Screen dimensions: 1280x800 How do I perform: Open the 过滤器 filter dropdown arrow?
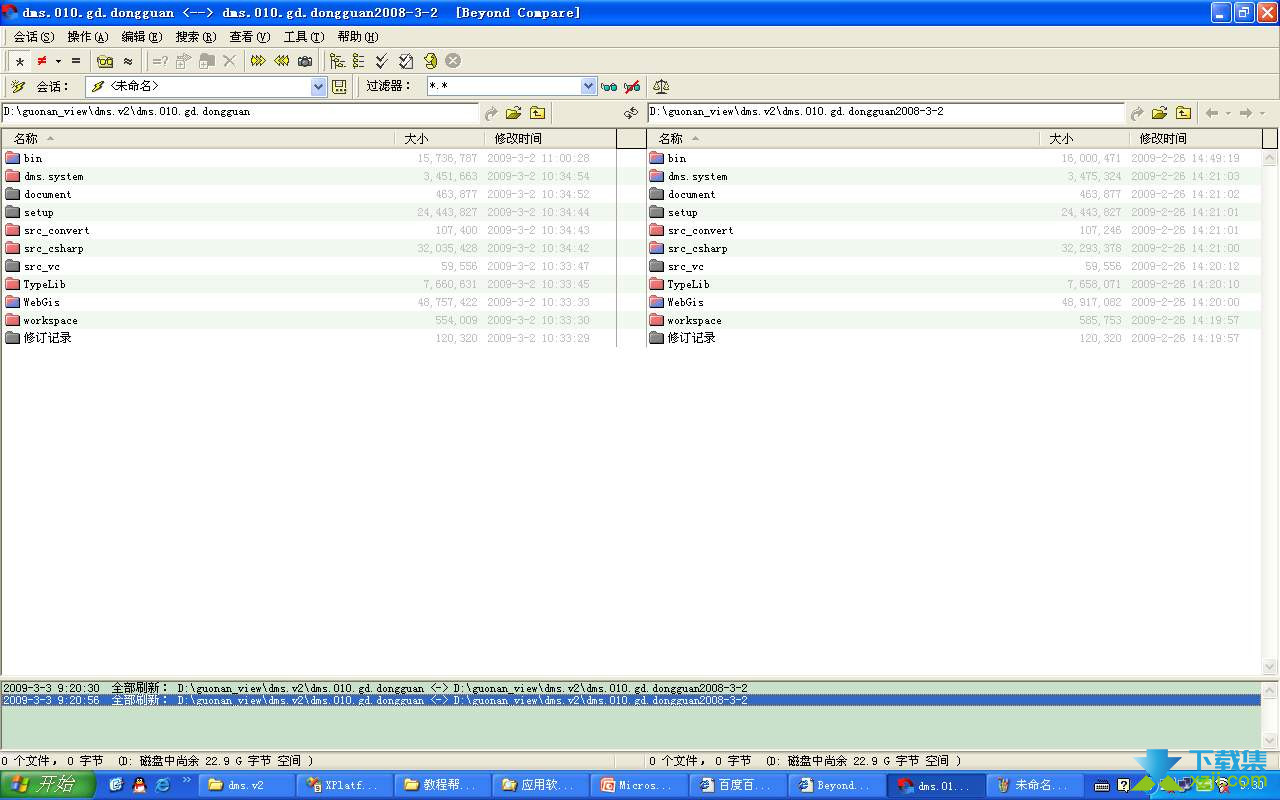point(589,87)
